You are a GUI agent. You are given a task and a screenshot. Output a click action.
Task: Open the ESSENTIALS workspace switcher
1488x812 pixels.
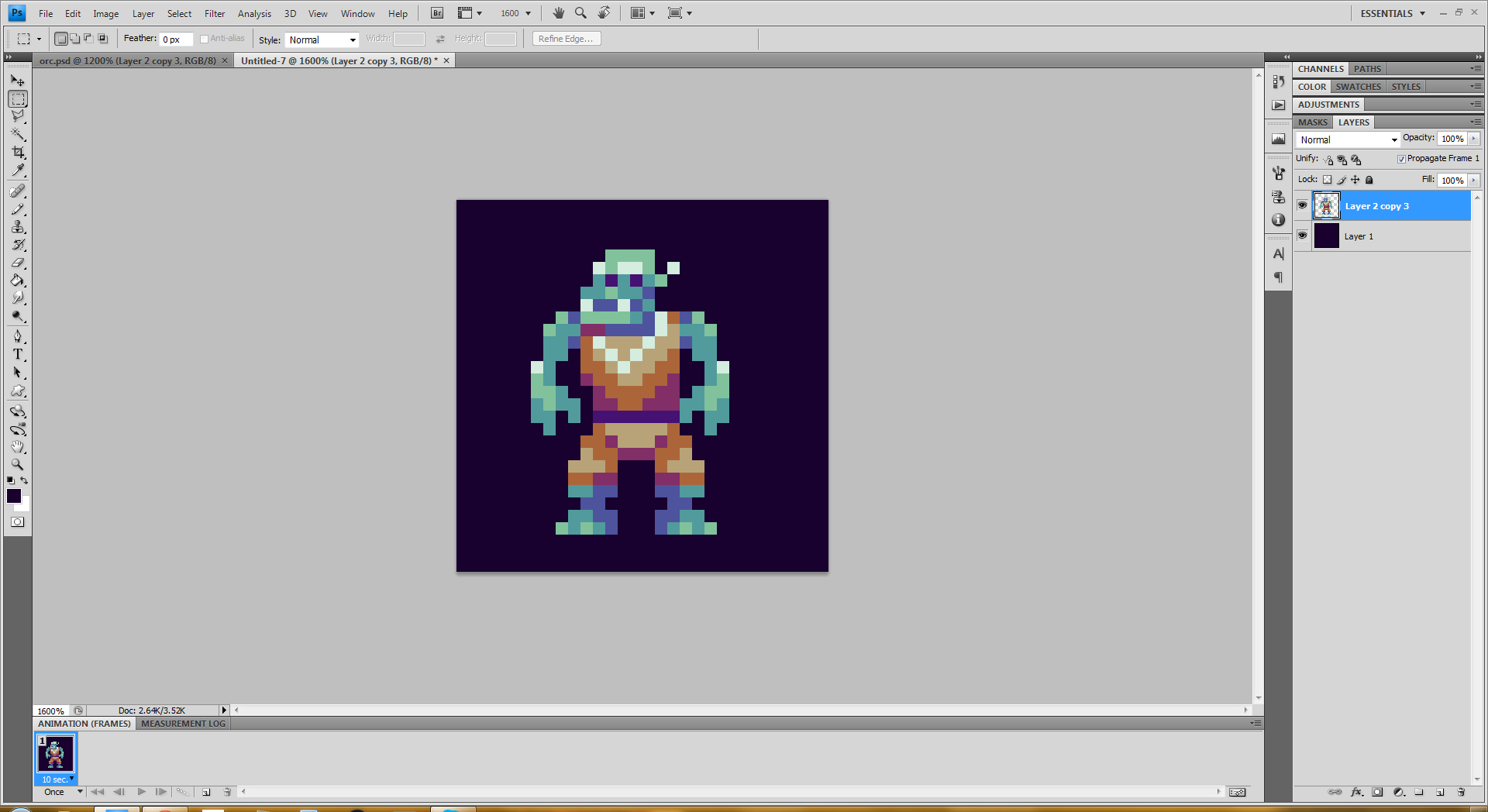[x=1393, y=13]
